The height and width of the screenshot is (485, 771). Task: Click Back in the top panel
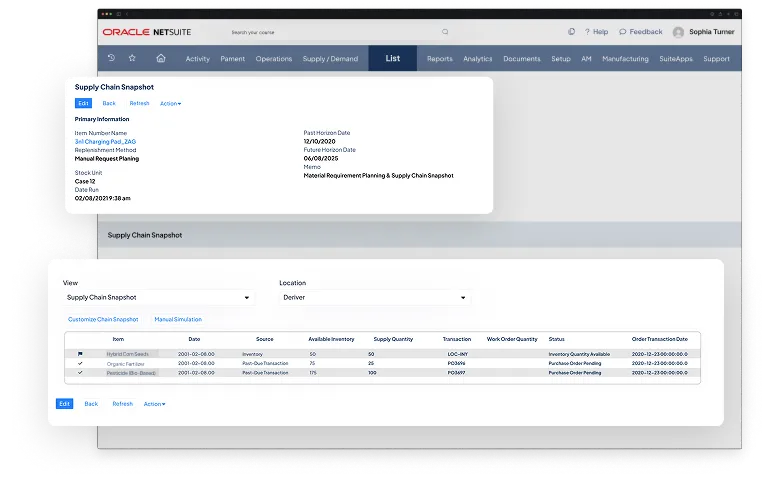pyautogui.click(x=109, y=103)
